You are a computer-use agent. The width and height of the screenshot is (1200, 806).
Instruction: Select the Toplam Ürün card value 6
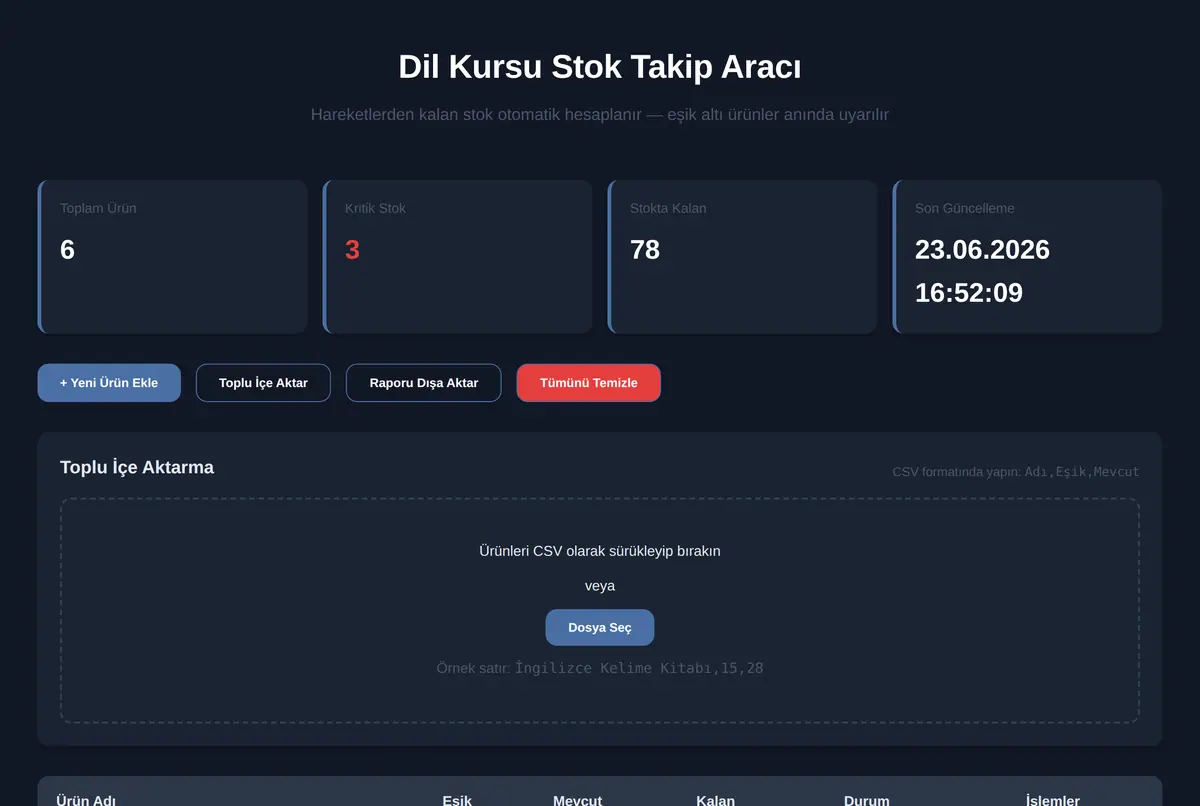(x=67, y=249)
